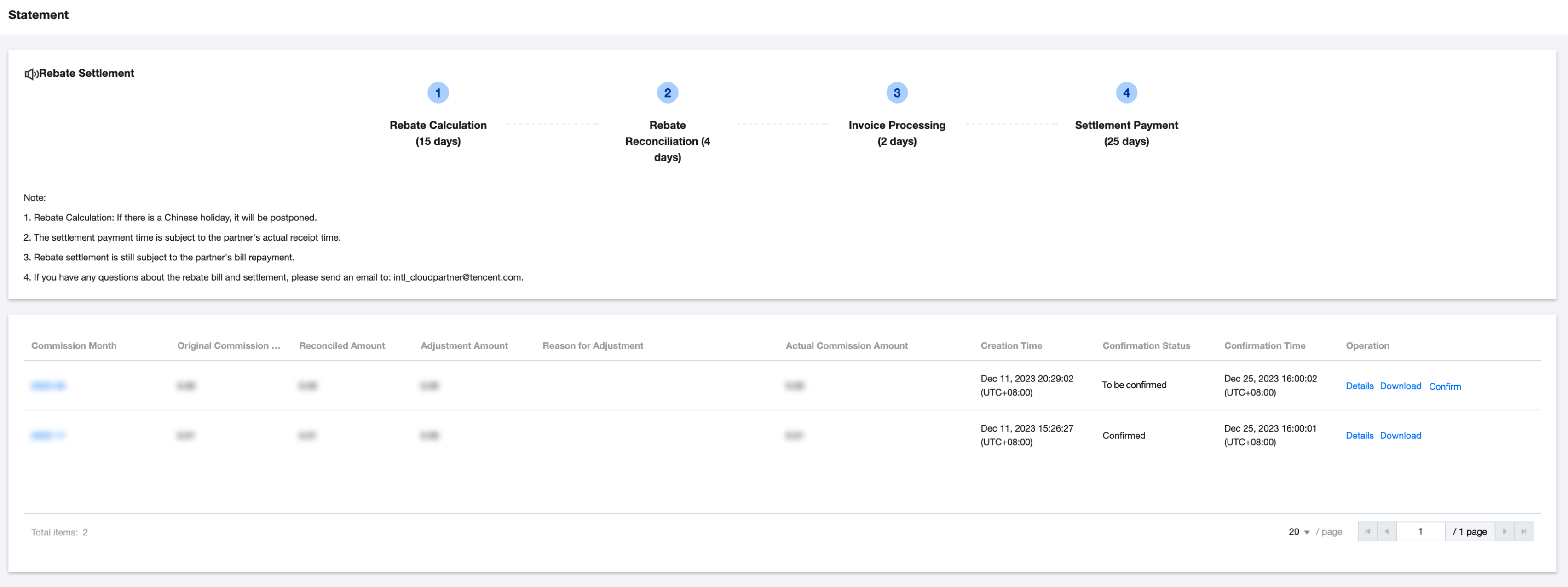This screenshot has height=587, width=1568.
Task: Open second row commission month link
Action: click(x=48, y=435)
